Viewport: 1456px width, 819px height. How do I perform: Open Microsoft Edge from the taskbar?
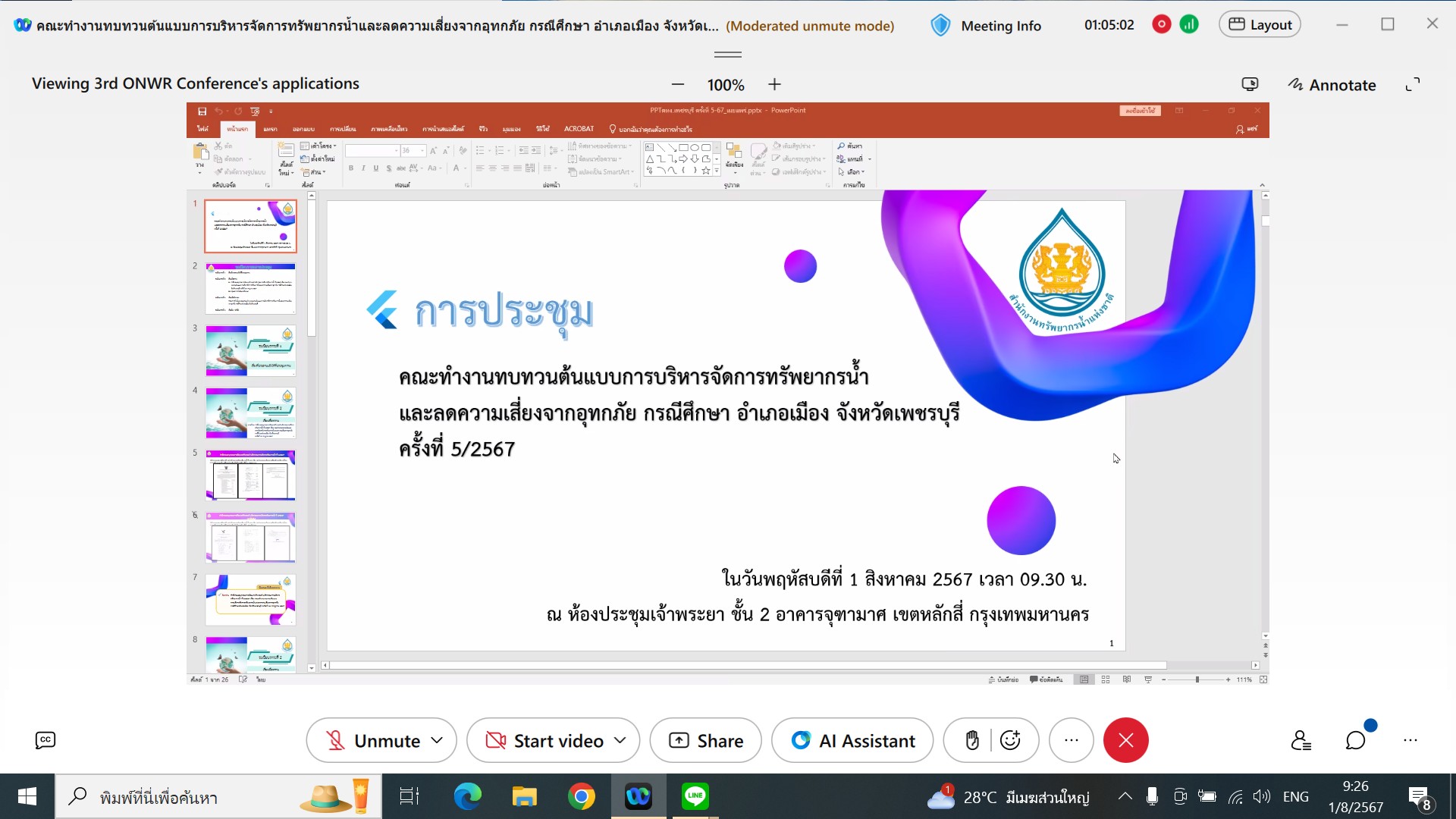[x=468, y=796]
